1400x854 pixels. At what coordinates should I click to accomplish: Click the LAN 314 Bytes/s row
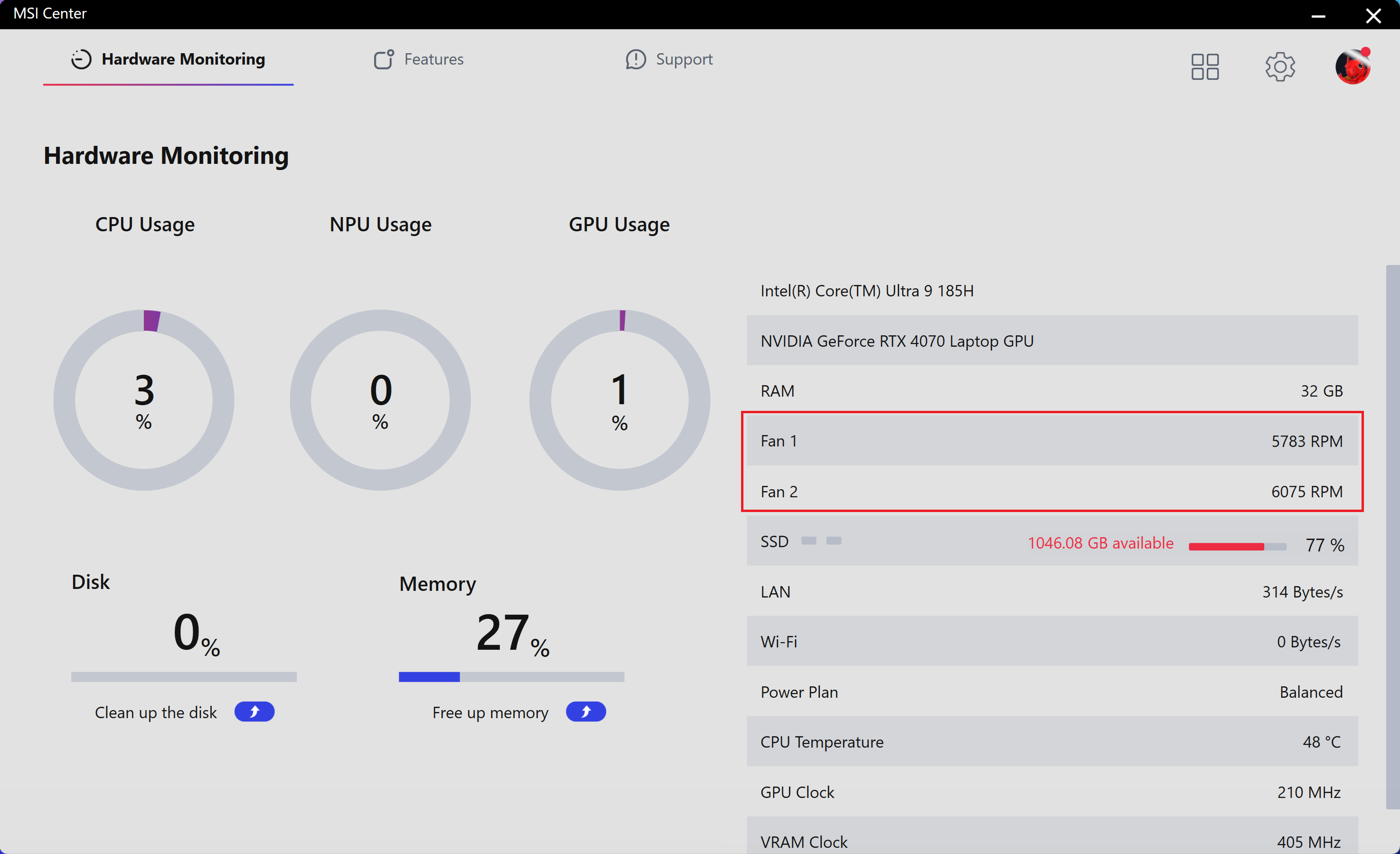click(1052, 591)
